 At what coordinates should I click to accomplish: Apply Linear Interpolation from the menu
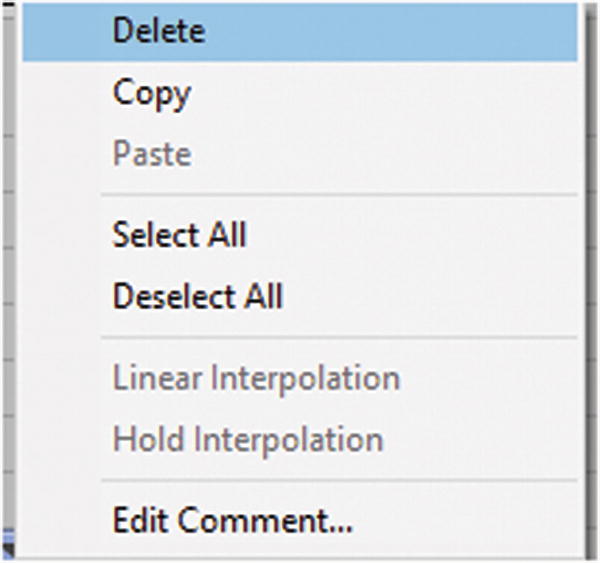(x=256, y=379)
